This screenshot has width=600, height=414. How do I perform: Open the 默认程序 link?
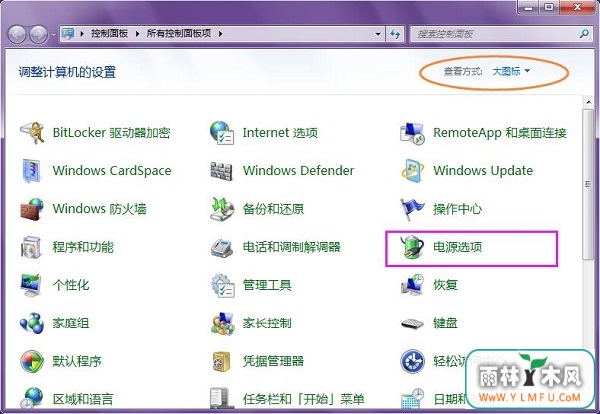point(77,361)
